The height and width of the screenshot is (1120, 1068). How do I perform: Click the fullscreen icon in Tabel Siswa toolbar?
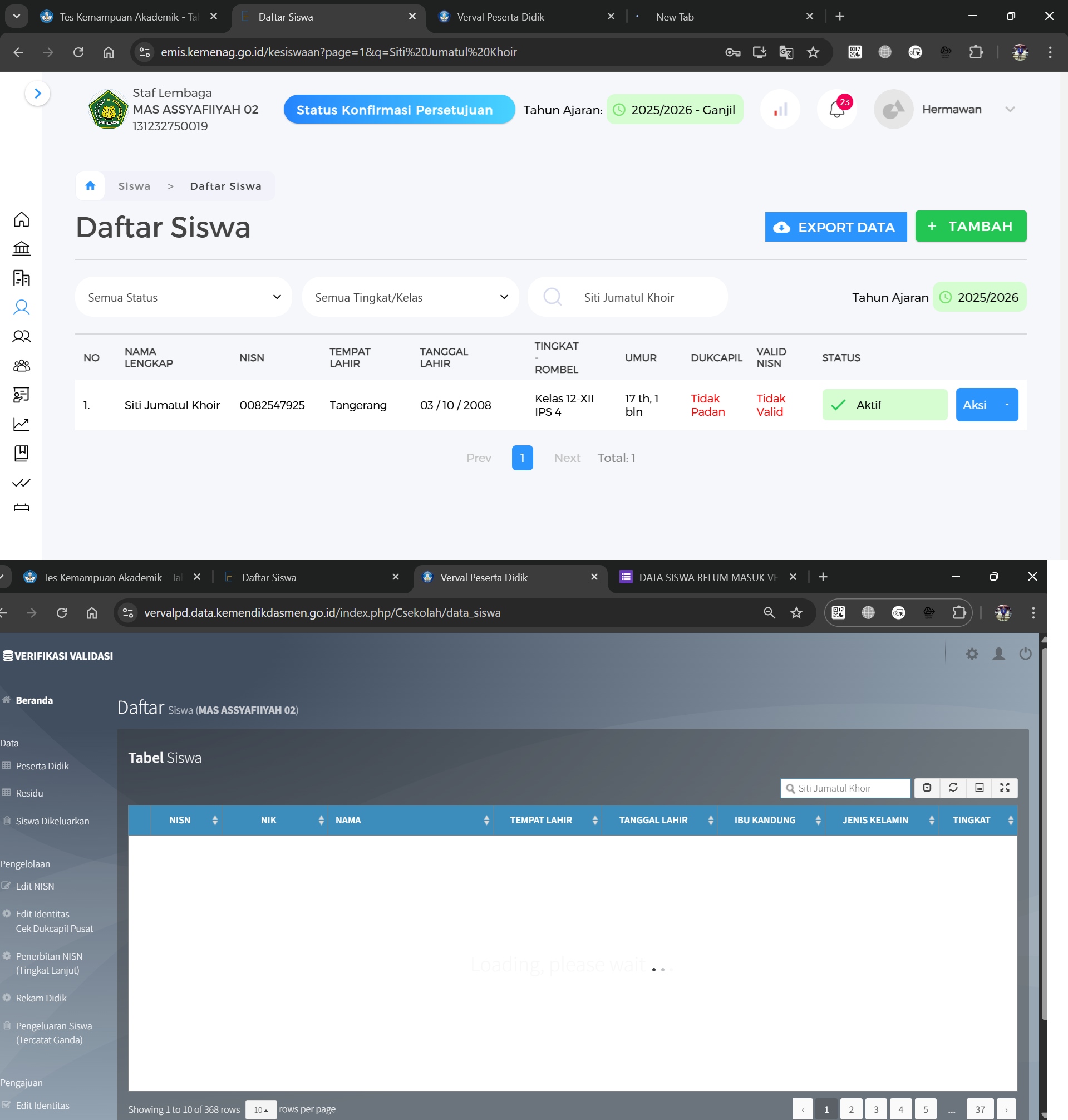coord(1004,788)
